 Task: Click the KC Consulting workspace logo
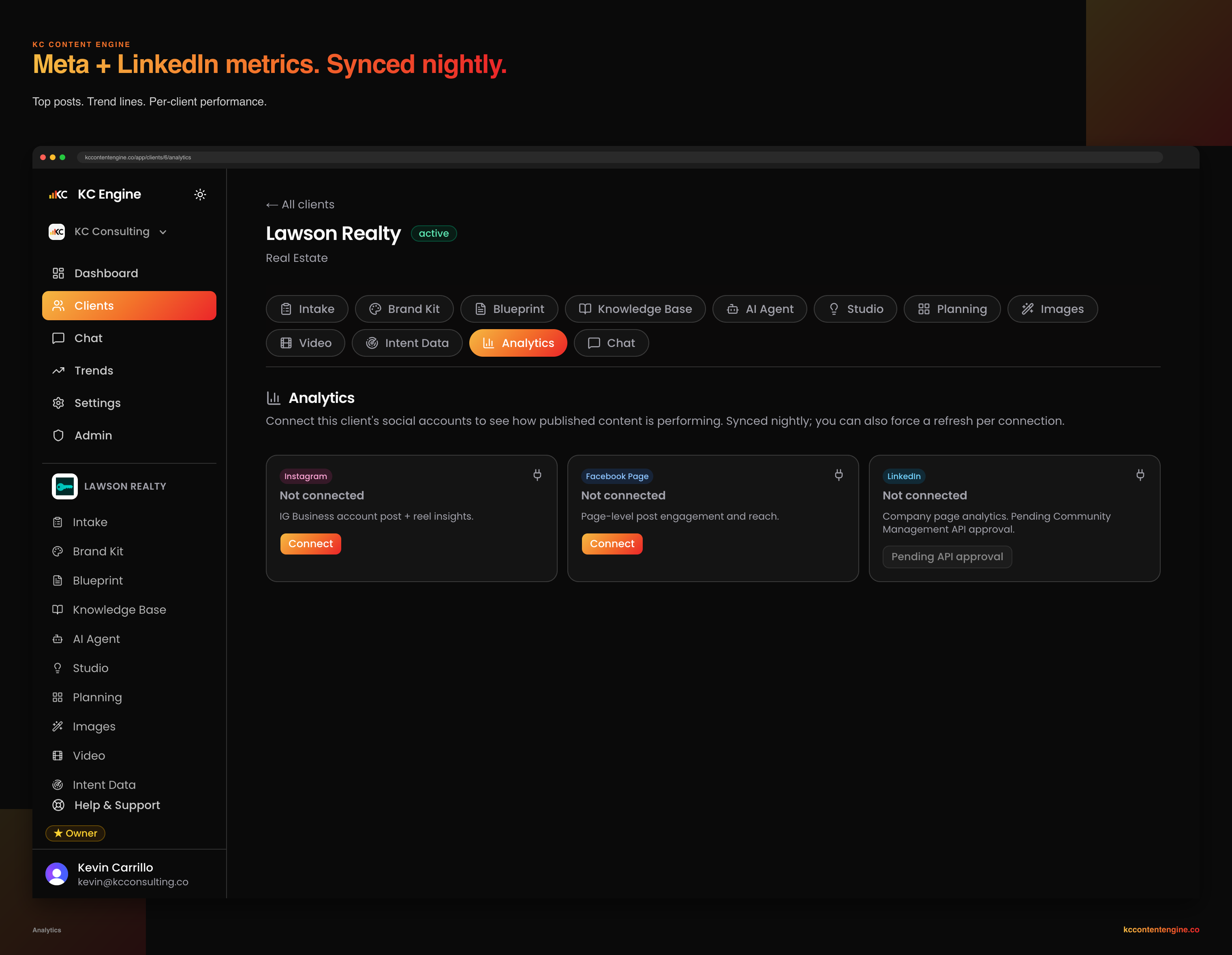click(56, 232)
